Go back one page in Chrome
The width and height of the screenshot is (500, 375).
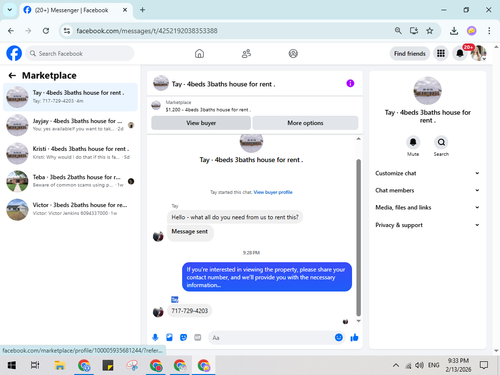pyautogui.click(x=11, y=31)
